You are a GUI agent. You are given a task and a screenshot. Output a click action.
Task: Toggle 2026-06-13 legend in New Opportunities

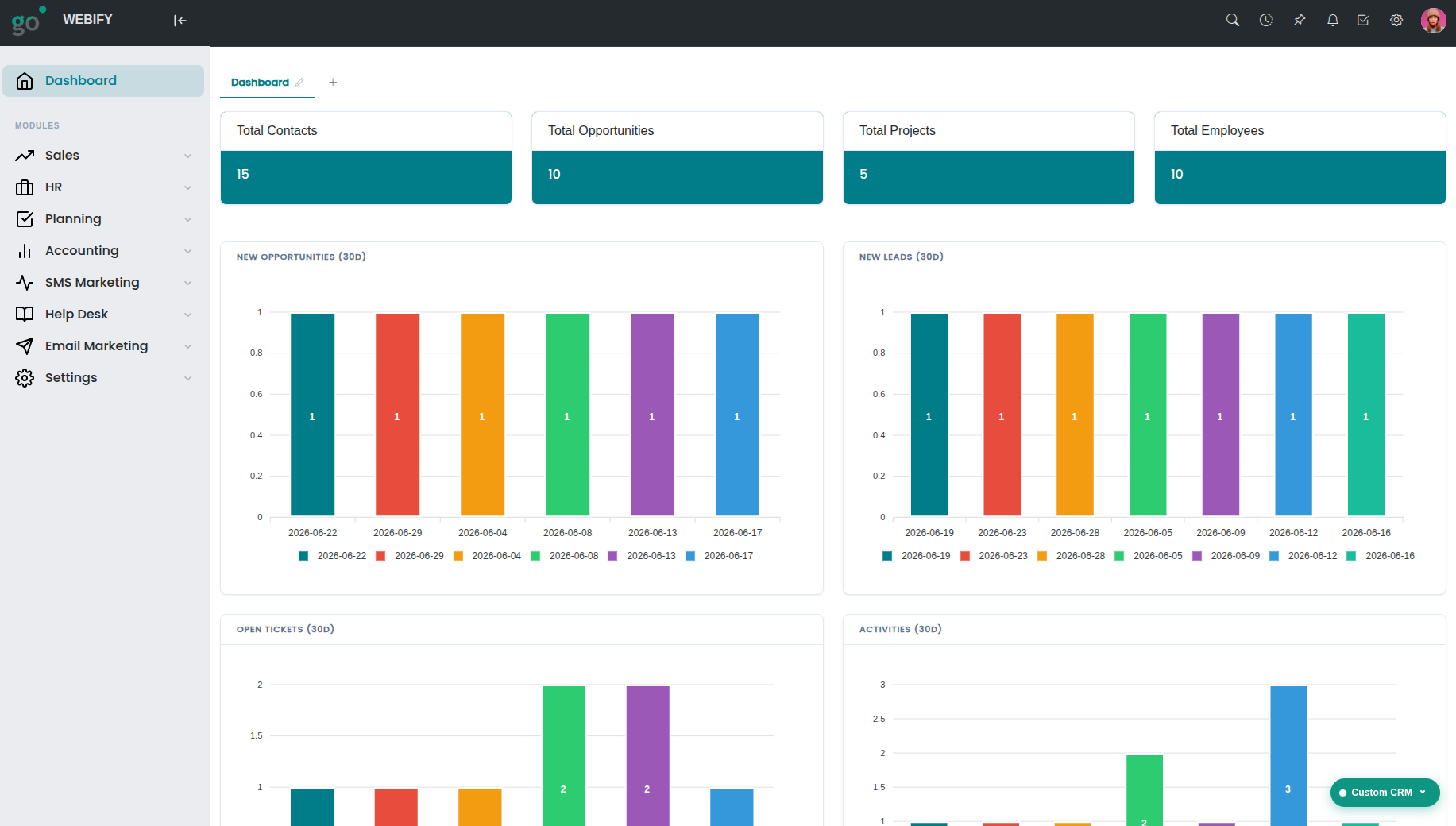[642, 556]
